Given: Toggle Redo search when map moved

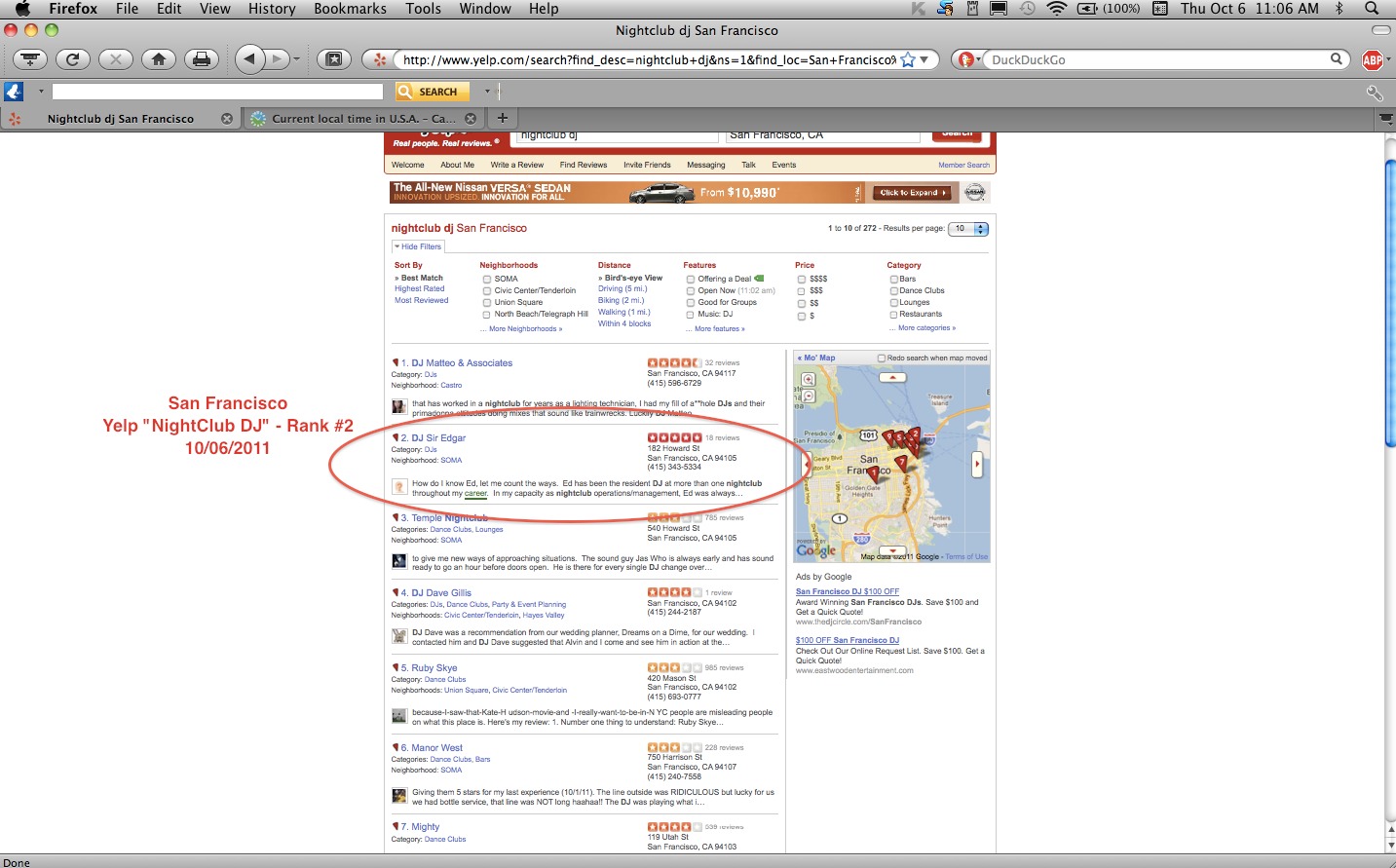Looking at the screenshot, I should coord(882,359).
